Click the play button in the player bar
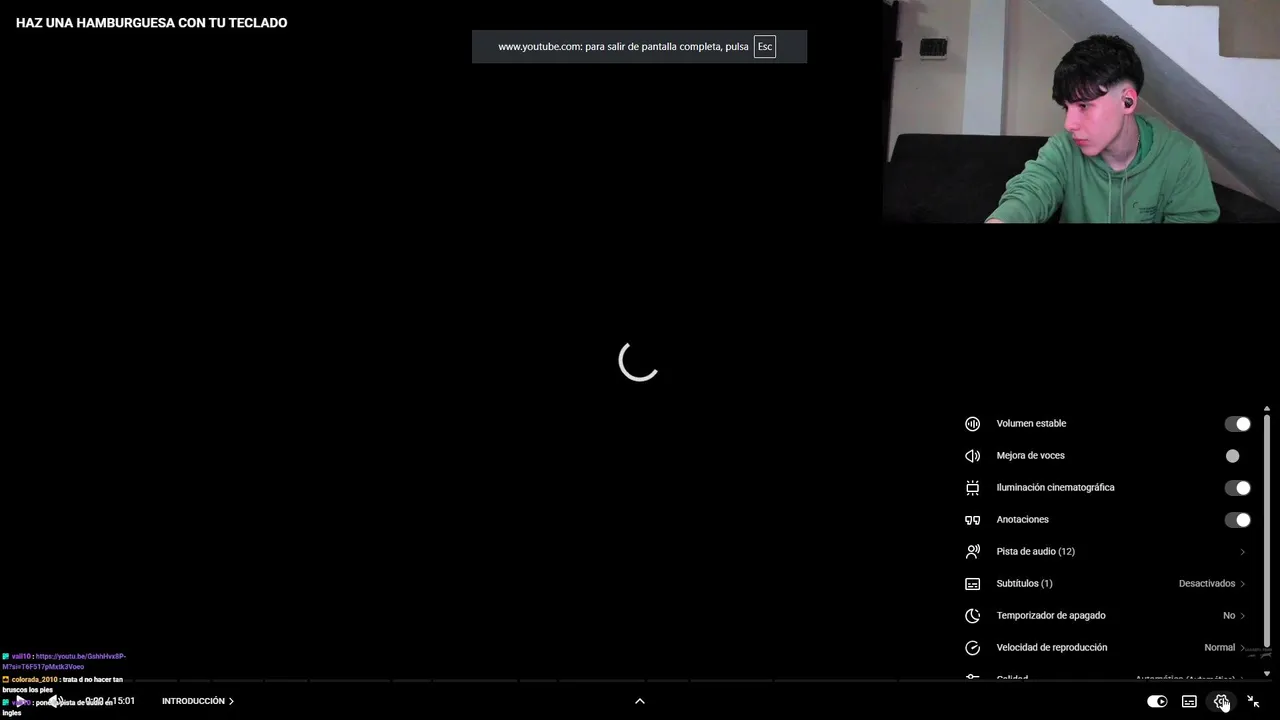The width and height of the screenshot is (1280, 720). point(21,701)
